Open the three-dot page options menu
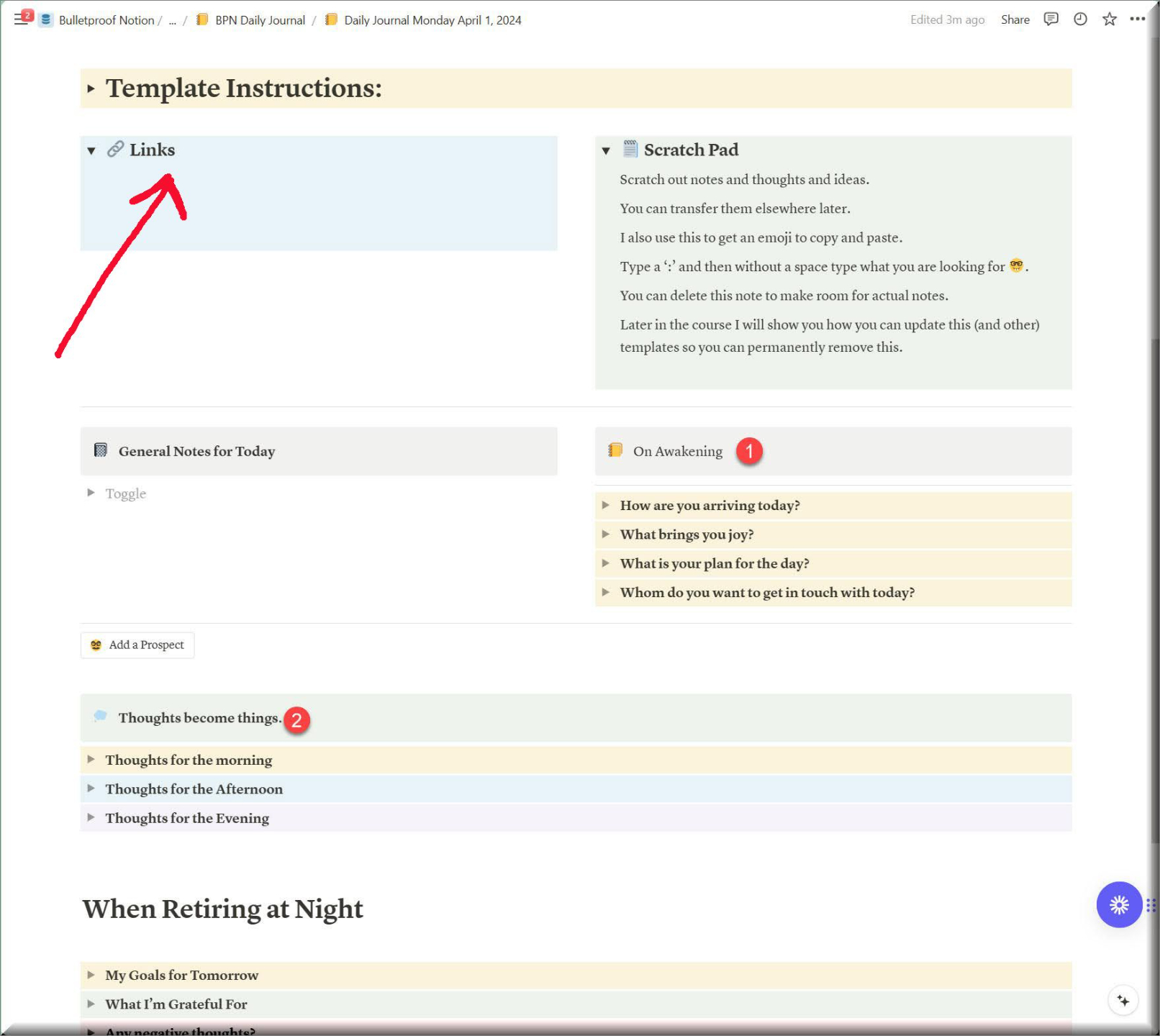1160x1036 pixels. point(1138,19)
